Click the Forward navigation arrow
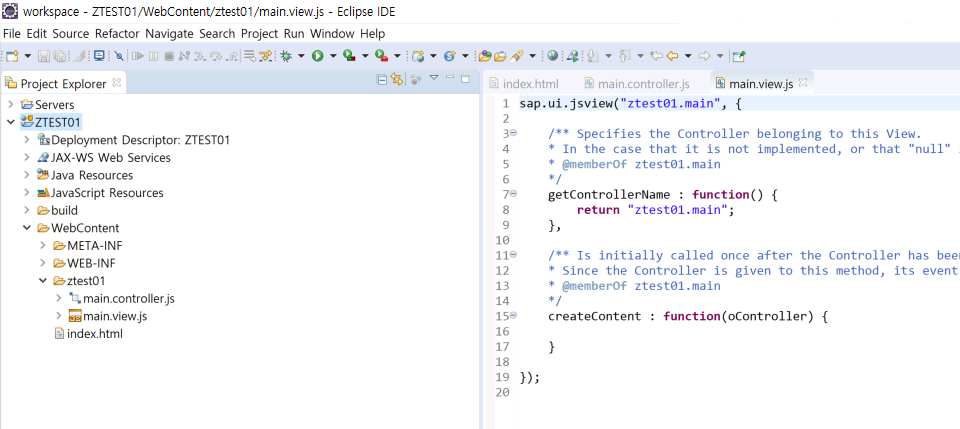Image resolution: width=960 pixels, height=429 pixels. (705, 56)
